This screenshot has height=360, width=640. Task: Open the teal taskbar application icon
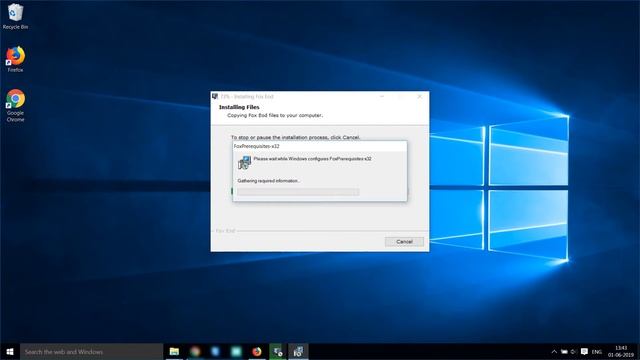(x=236, y=351)
